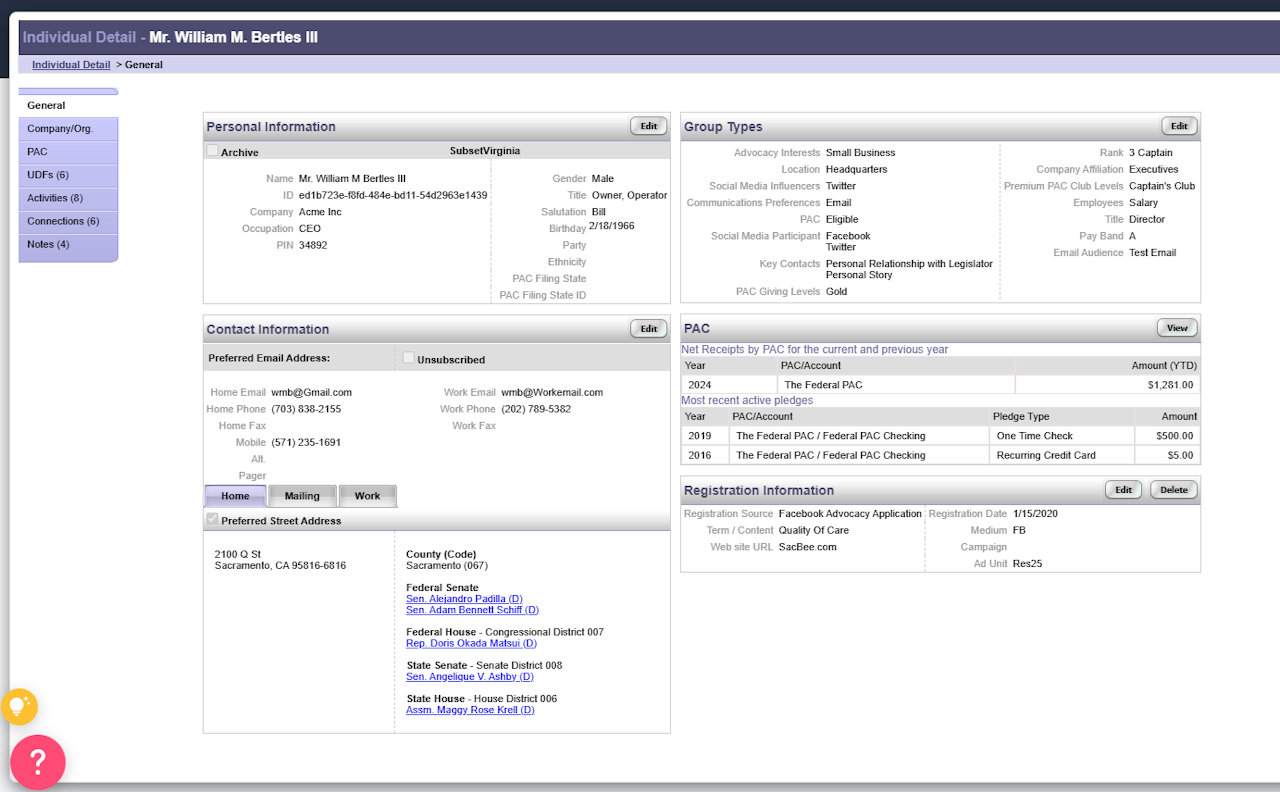Edit the Contact Information section
1280x792 pixels.
(649, 329)
